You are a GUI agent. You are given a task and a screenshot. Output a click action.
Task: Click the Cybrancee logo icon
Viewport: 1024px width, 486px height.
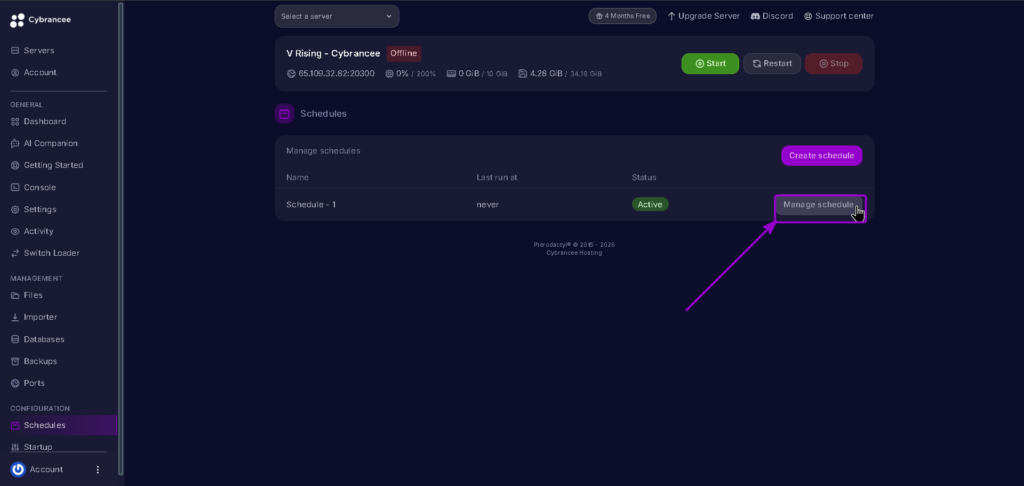tap(17, 20)
